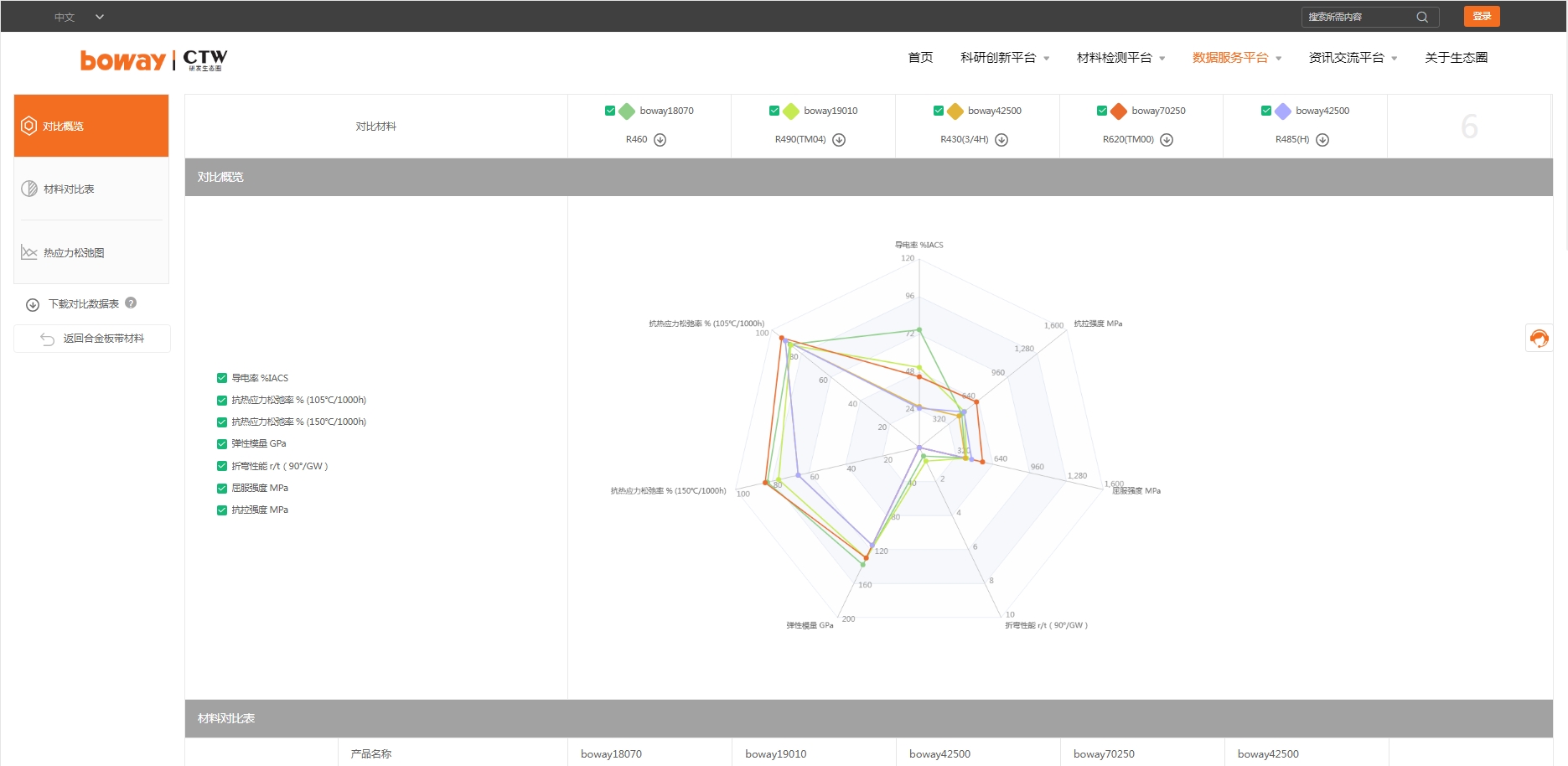Viewport: 1568px width, 766px height.
Task: Toggle the 弹性模量 GPa checkbox
Action: (x=222, y=444)
